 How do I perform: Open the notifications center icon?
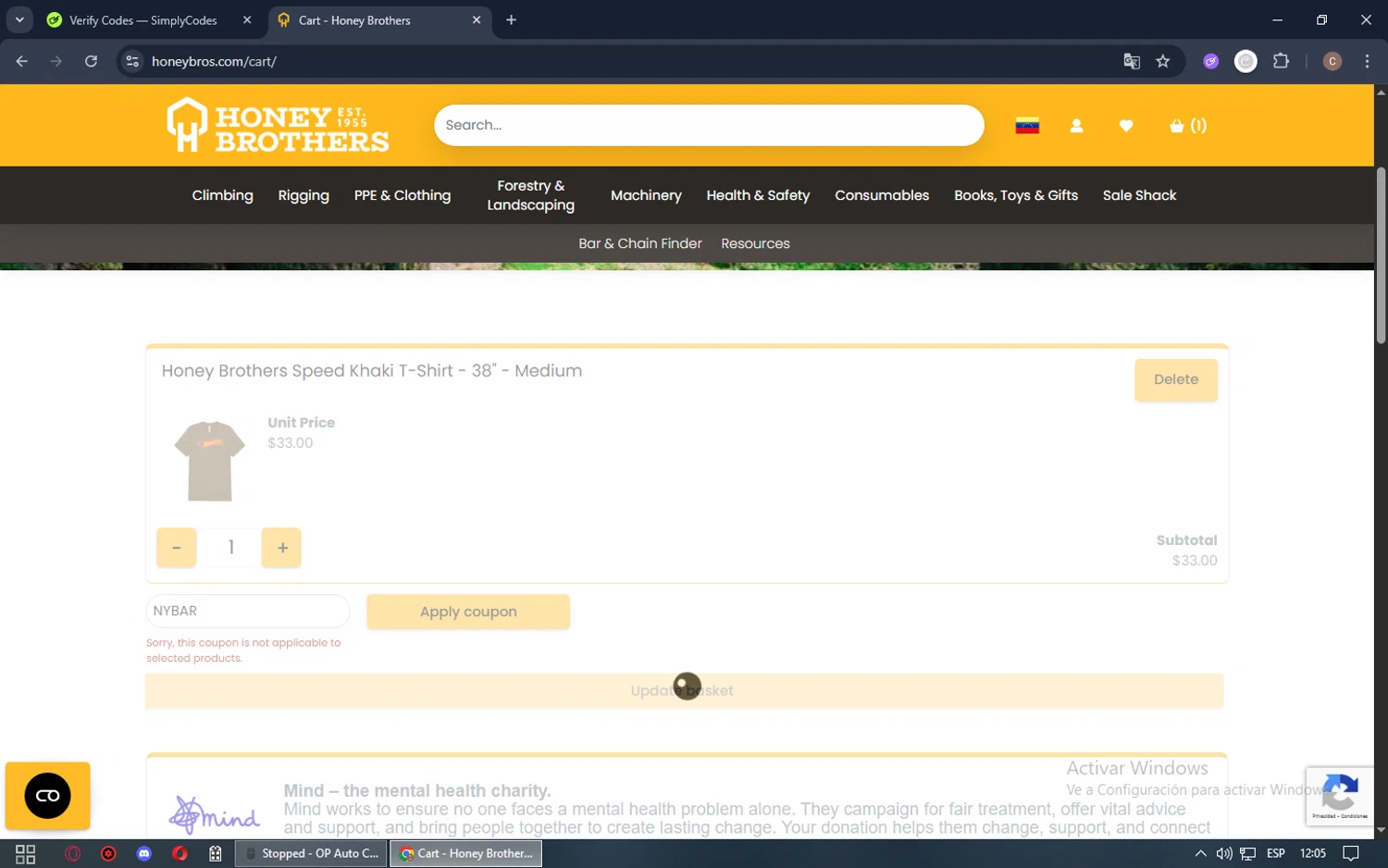pyautogui.click(x=1351, y=853)
